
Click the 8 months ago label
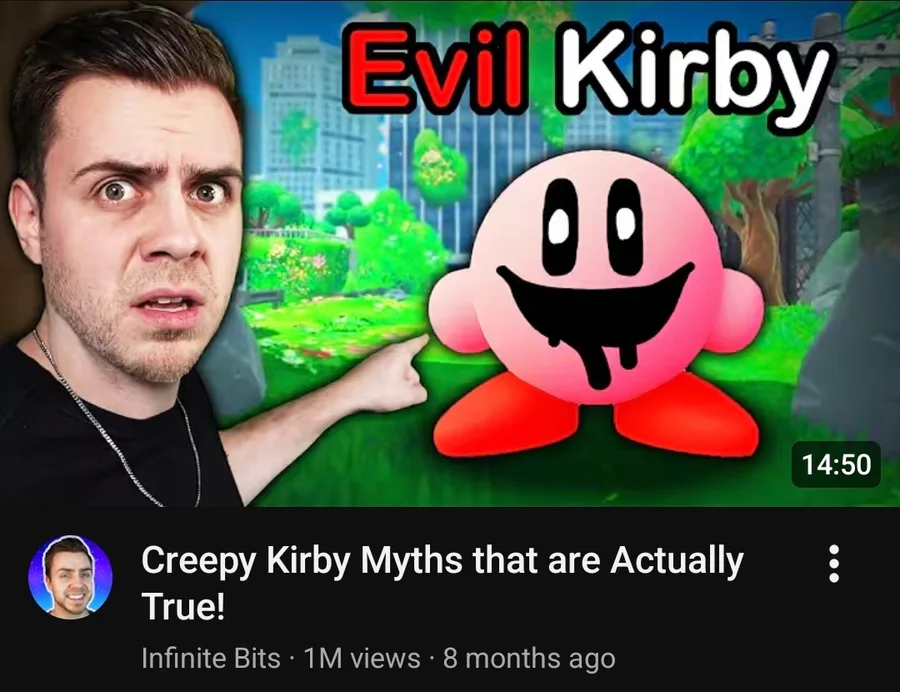coord(529,658)
